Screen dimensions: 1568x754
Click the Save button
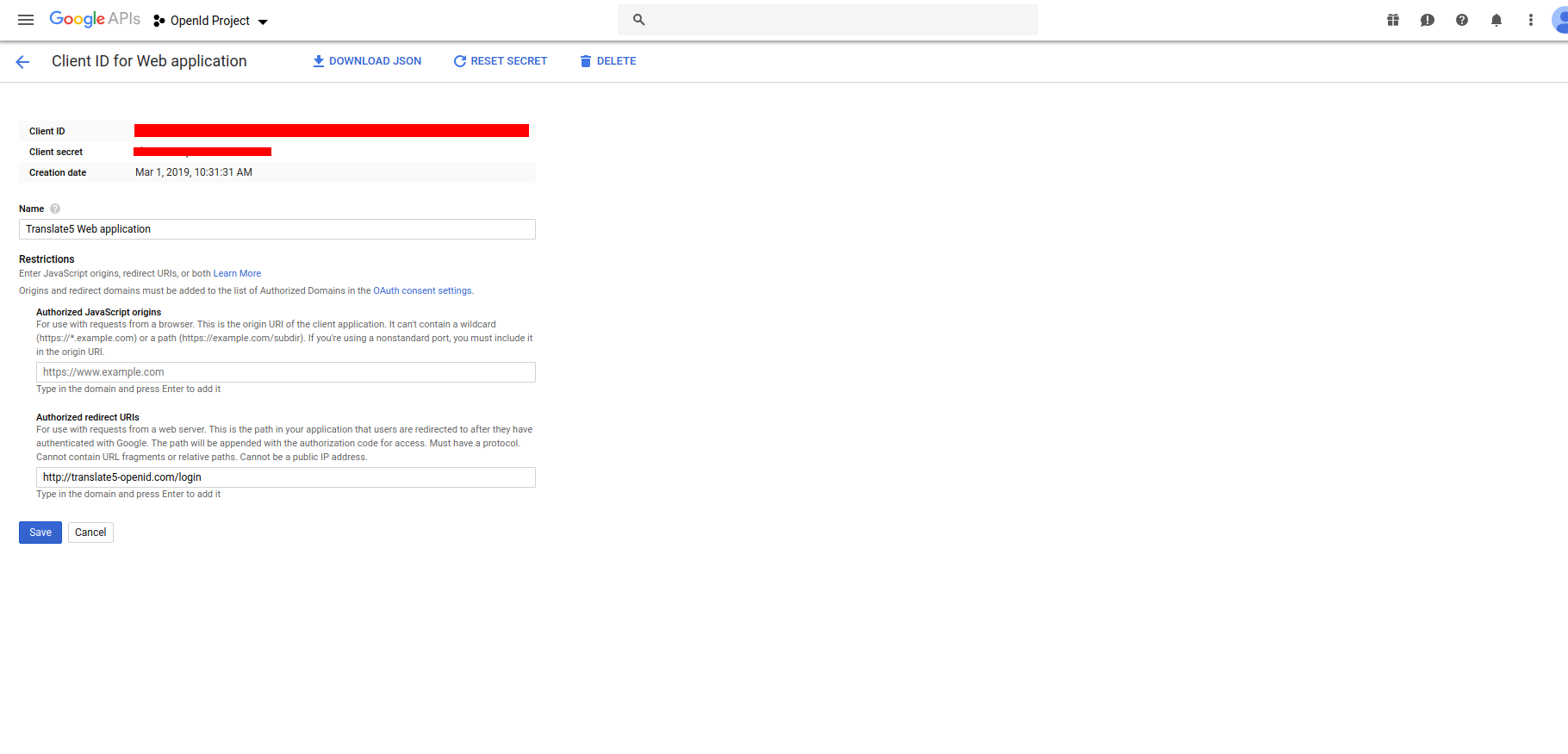tap(40, 533)
